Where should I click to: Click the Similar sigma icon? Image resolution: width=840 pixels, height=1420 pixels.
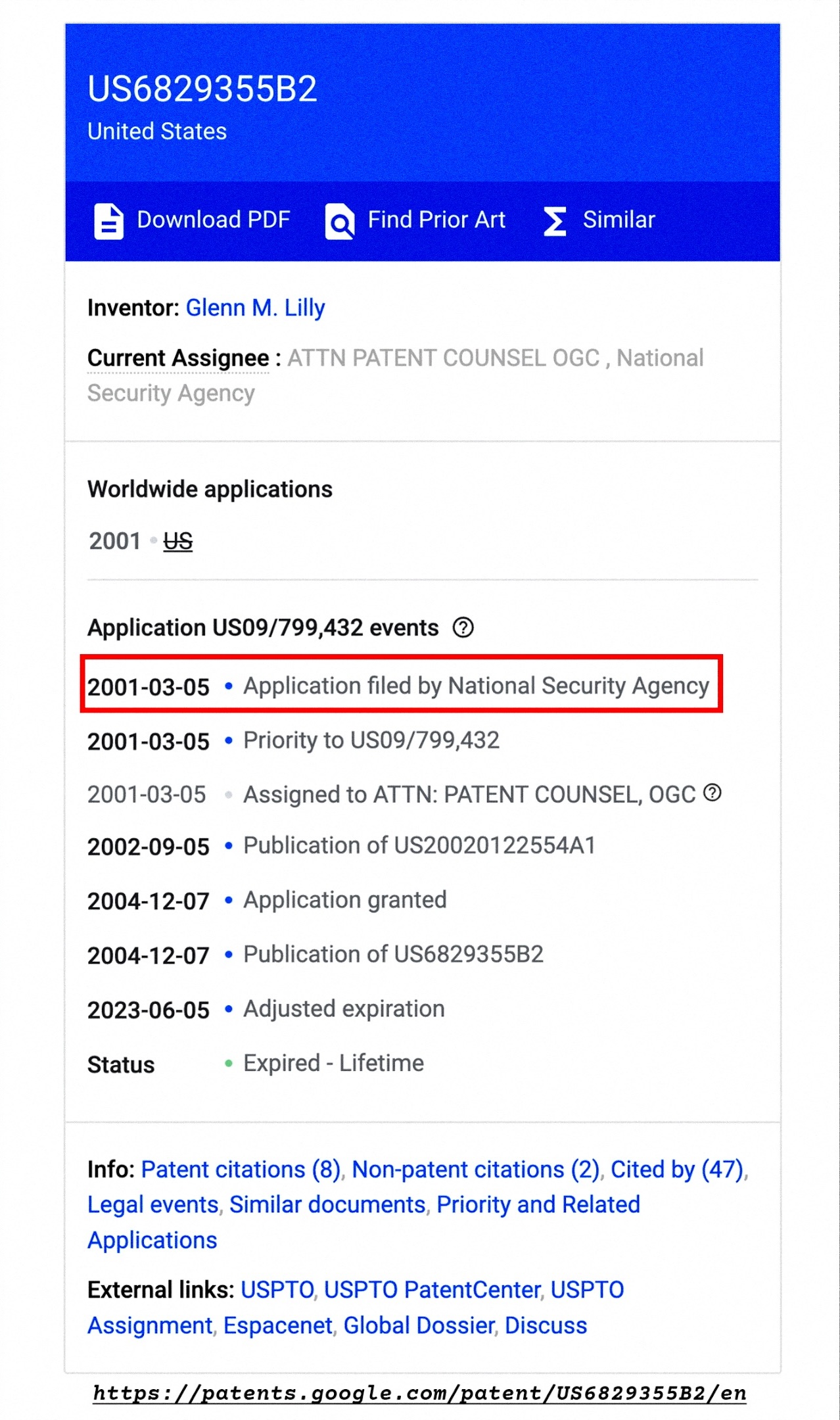[555, 221]
